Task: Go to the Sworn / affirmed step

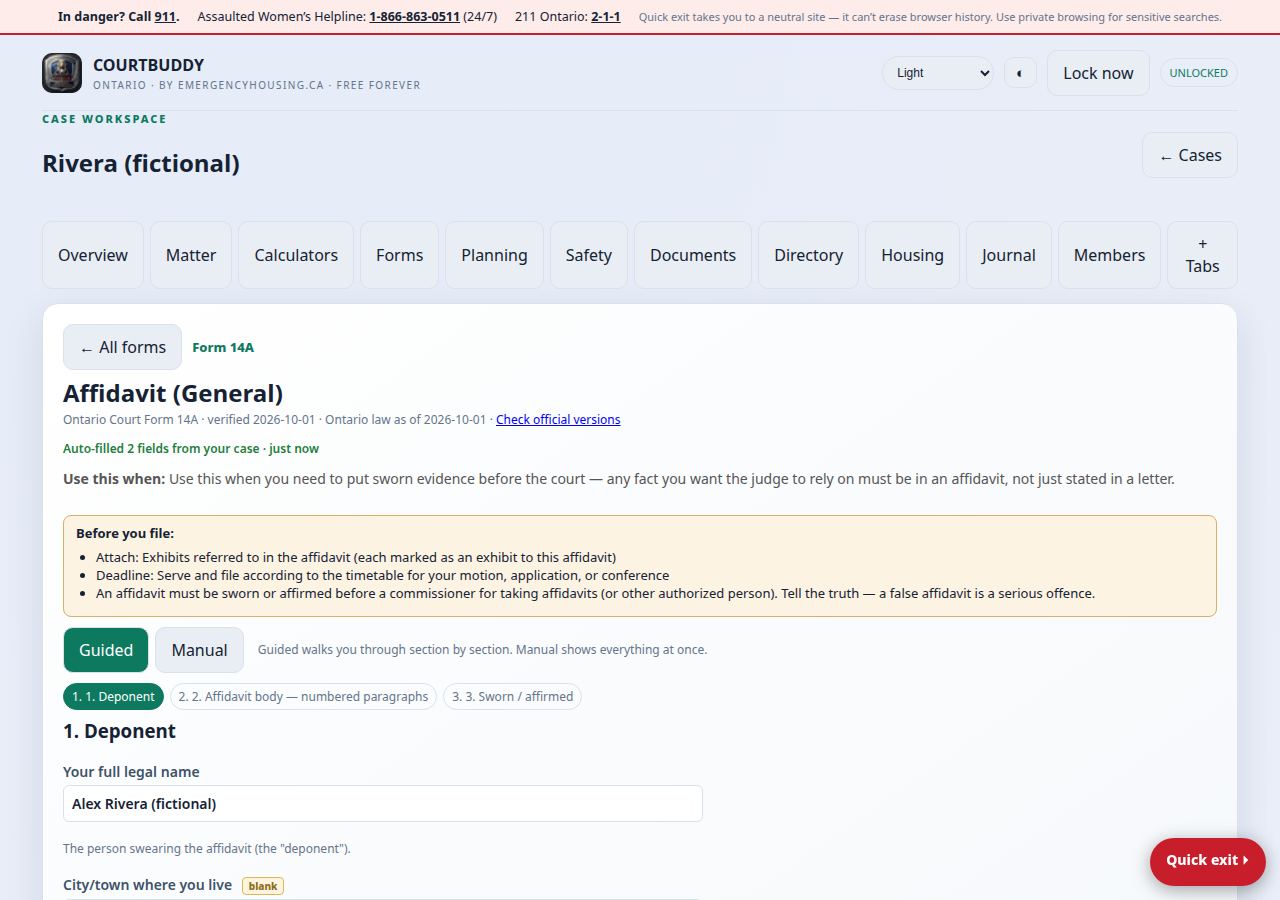Action: coord(512,696)
